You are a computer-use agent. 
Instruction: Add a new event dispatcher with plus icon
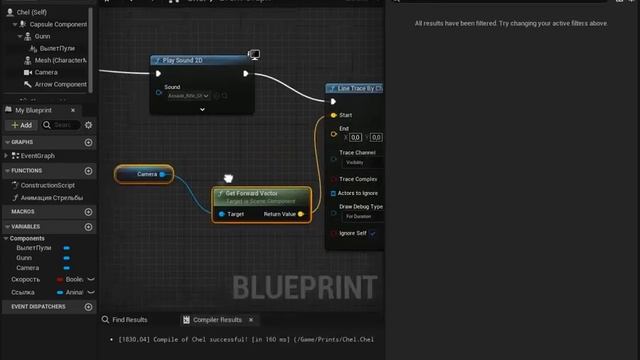click(88, 307)
